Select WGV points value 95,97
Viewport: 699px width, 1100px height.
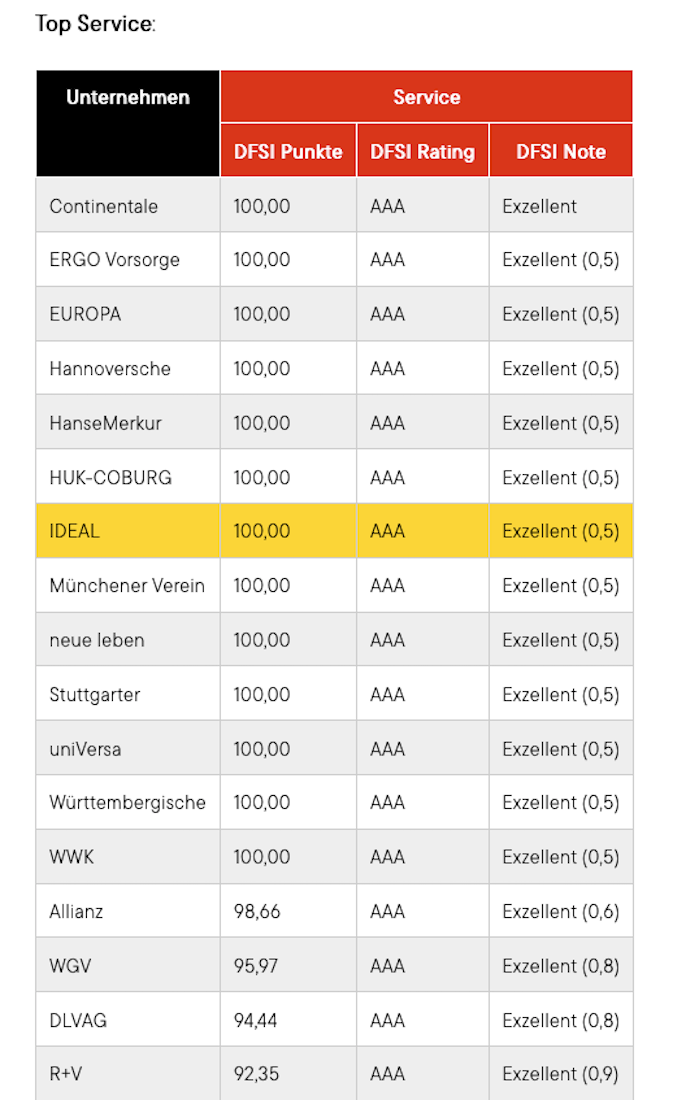[x=256, y=966]
